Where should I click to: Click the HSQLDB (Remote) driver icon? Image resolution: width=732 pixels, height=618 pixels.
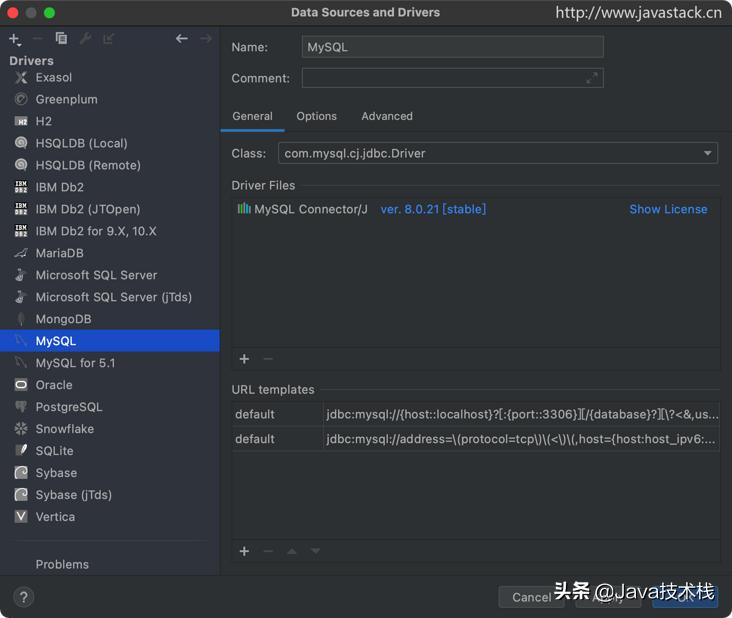point(21,165)
